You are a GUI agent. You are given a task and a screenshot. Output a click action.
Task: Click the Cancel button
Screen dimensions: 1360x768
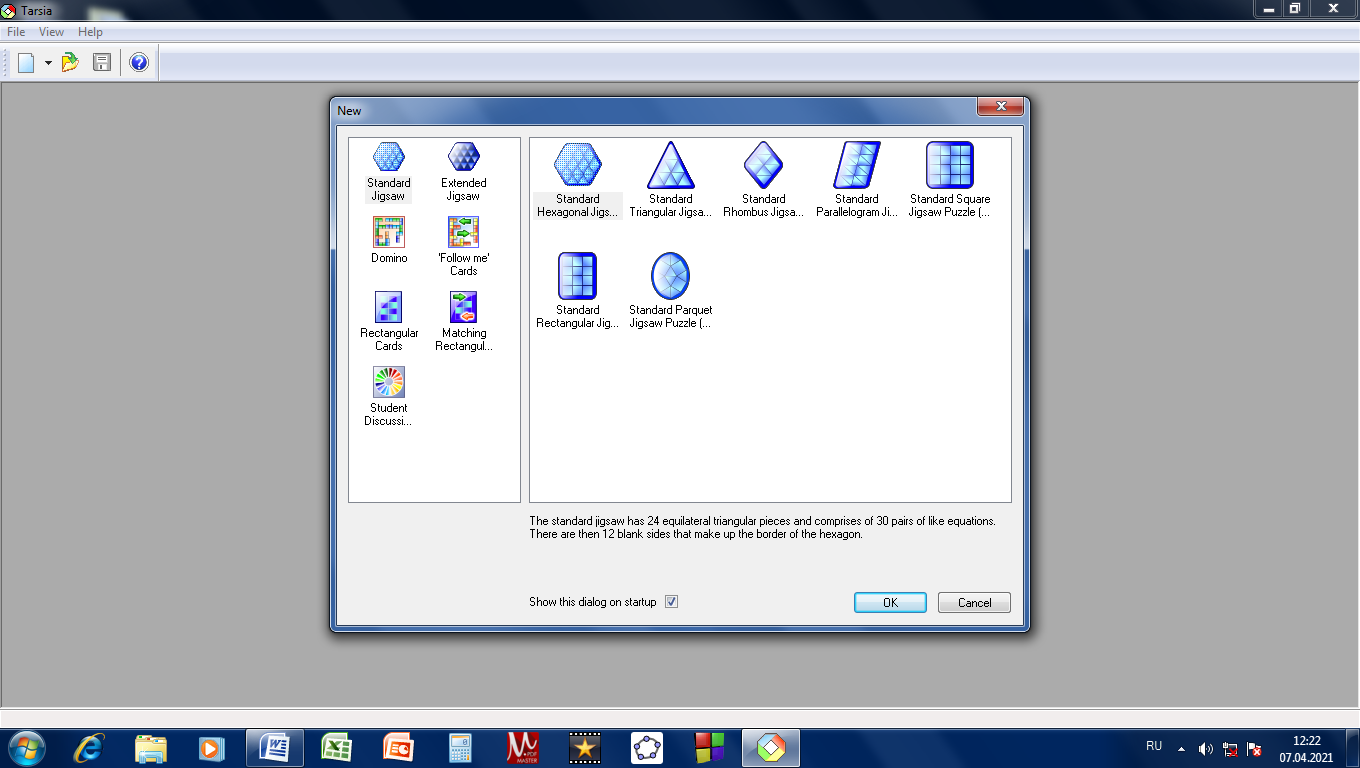tap(974, 602)
